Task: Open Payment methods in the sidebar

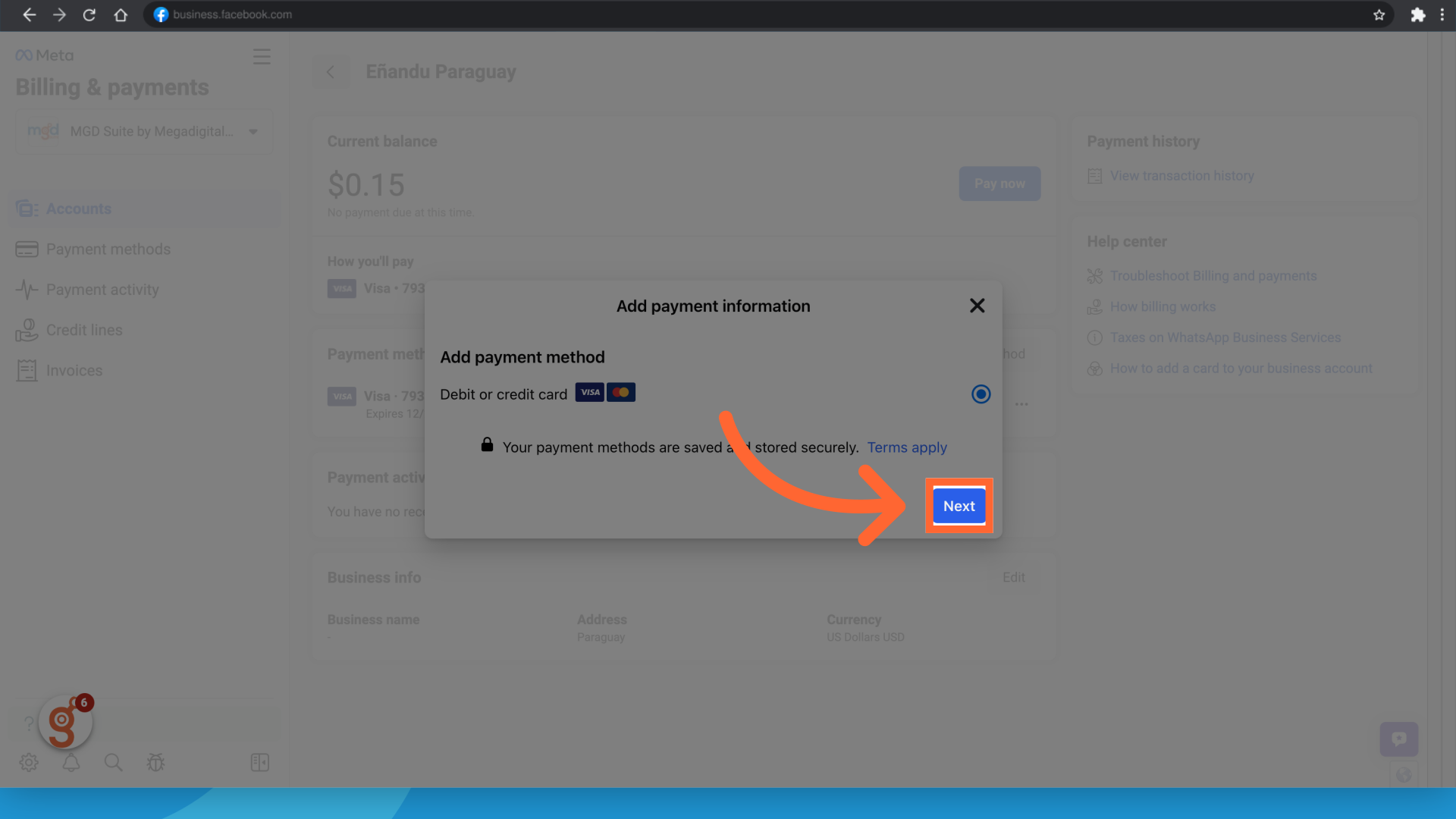Action: click(108, 249)
